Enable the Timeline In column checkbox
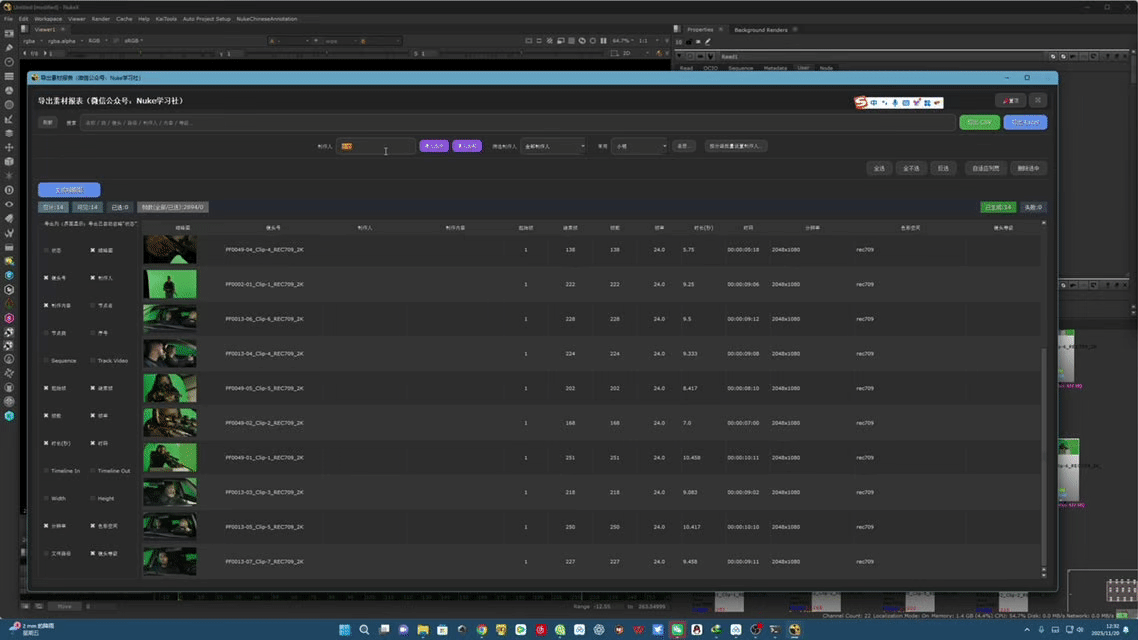1138x640 pixels. point(46,471)
